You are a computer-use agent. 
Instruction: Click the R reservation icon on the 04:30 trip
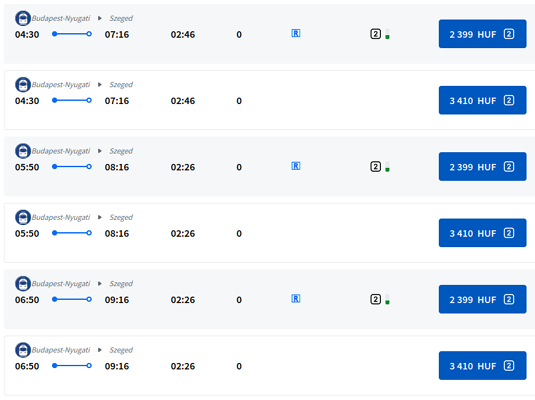pos(296,33)
